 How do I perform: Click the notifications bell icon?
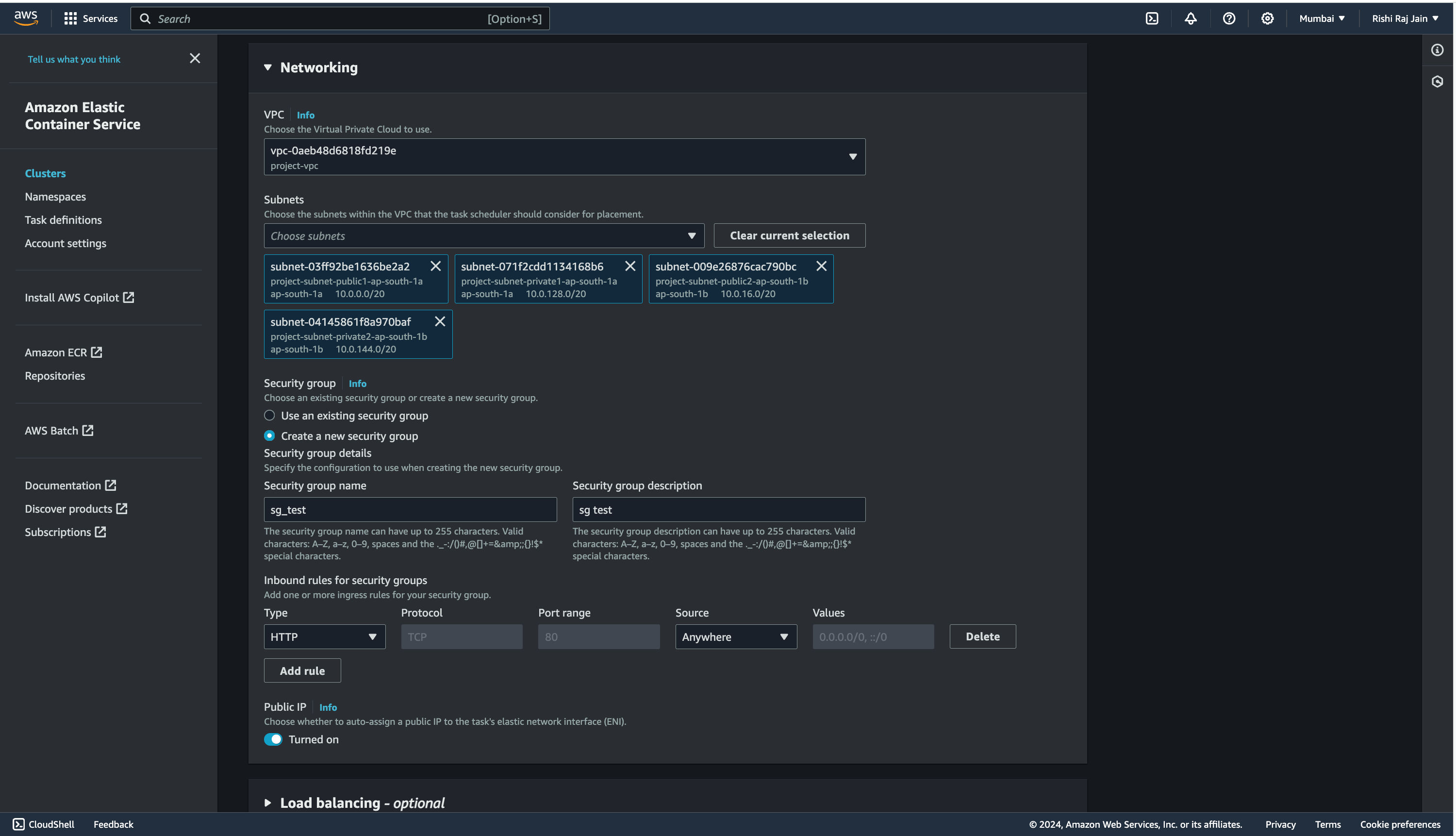[1190, 18]
